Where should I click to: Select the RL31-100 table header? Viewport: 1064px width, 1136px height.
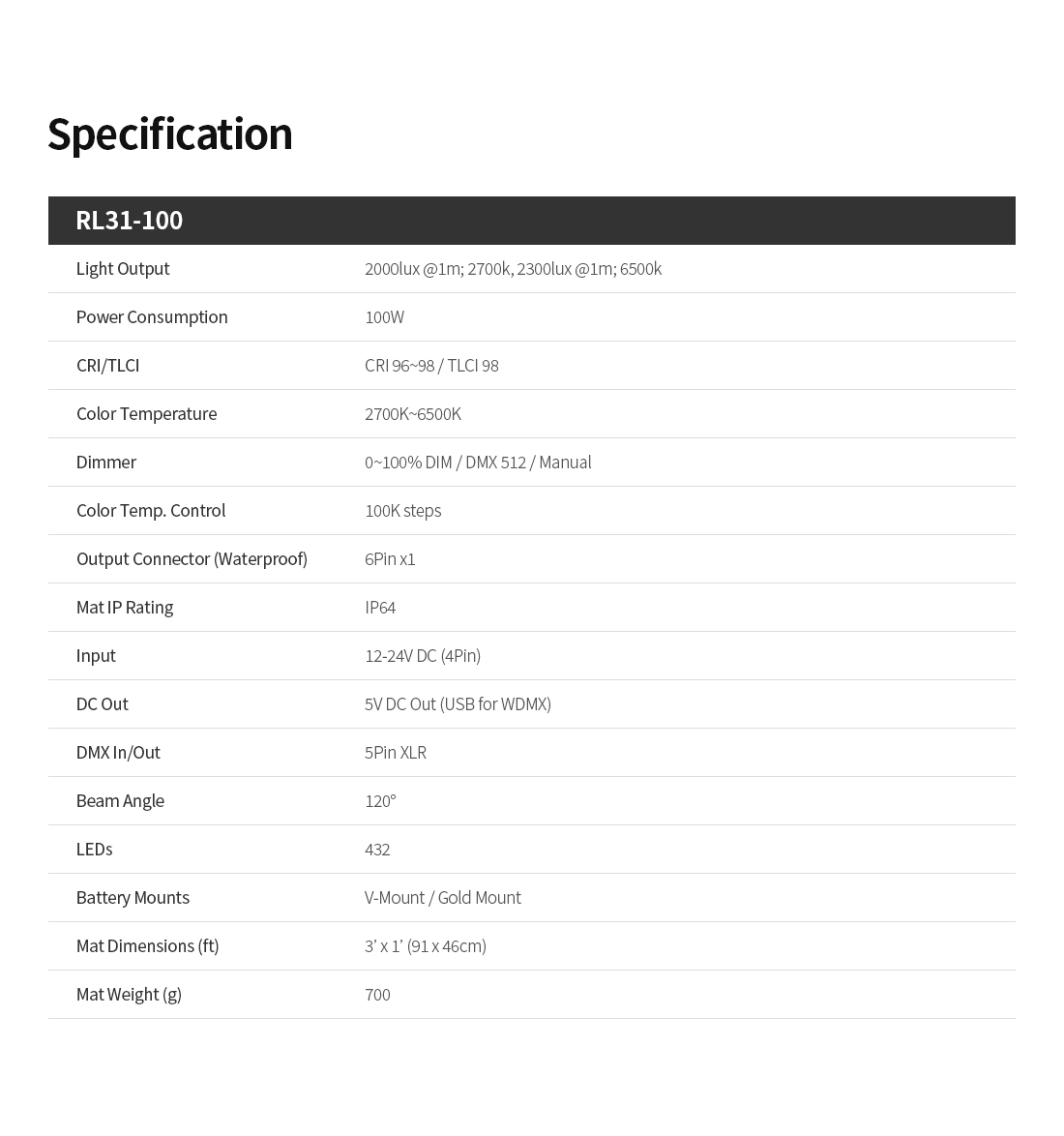[x=532, y=221]
